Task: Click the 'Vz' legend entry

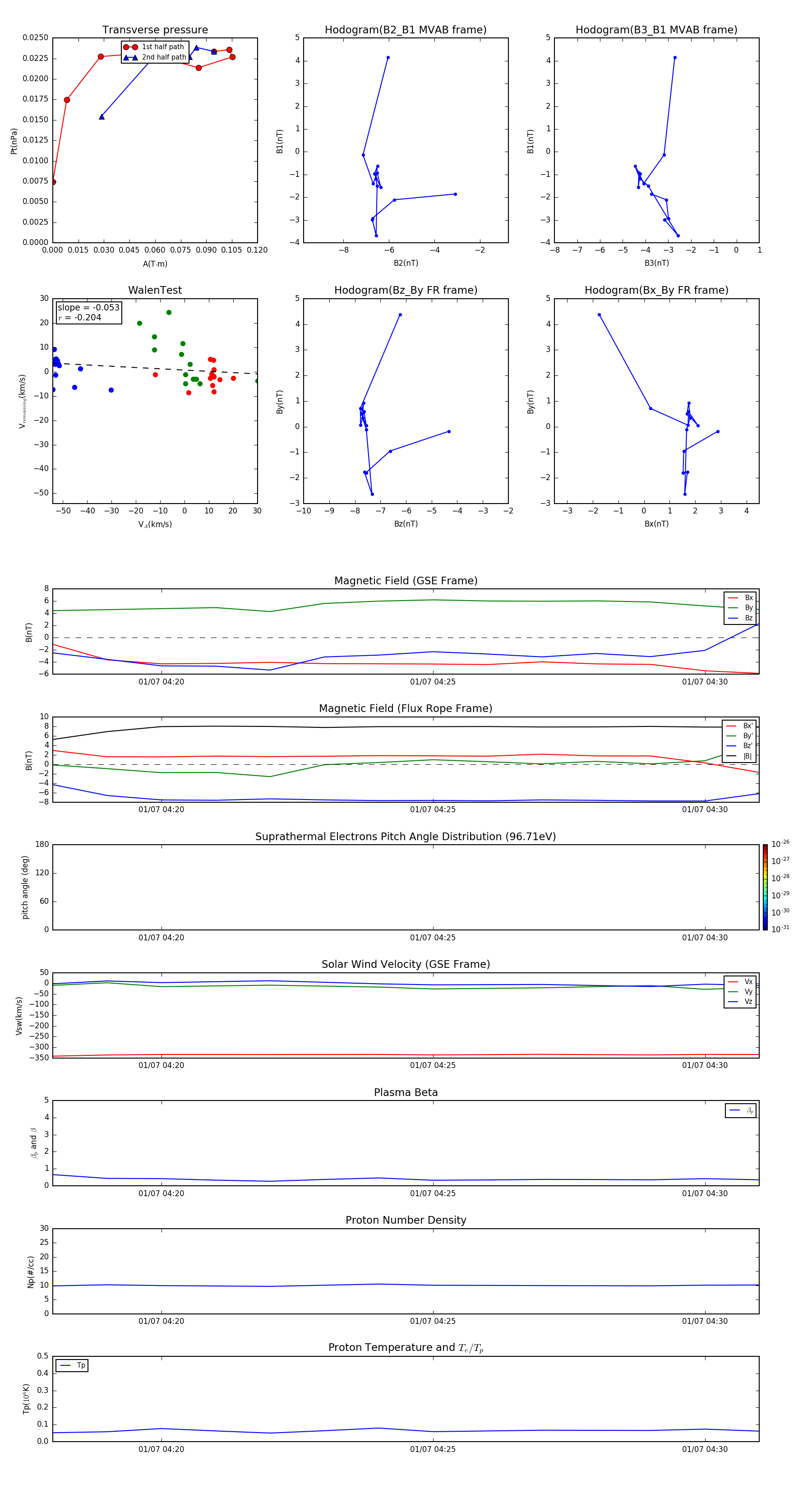Action: 740,1002
